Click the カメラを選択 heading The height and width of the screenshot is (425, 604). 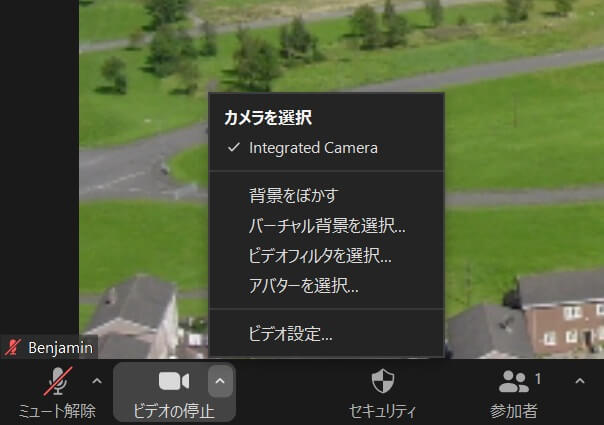tap(268, 118)
